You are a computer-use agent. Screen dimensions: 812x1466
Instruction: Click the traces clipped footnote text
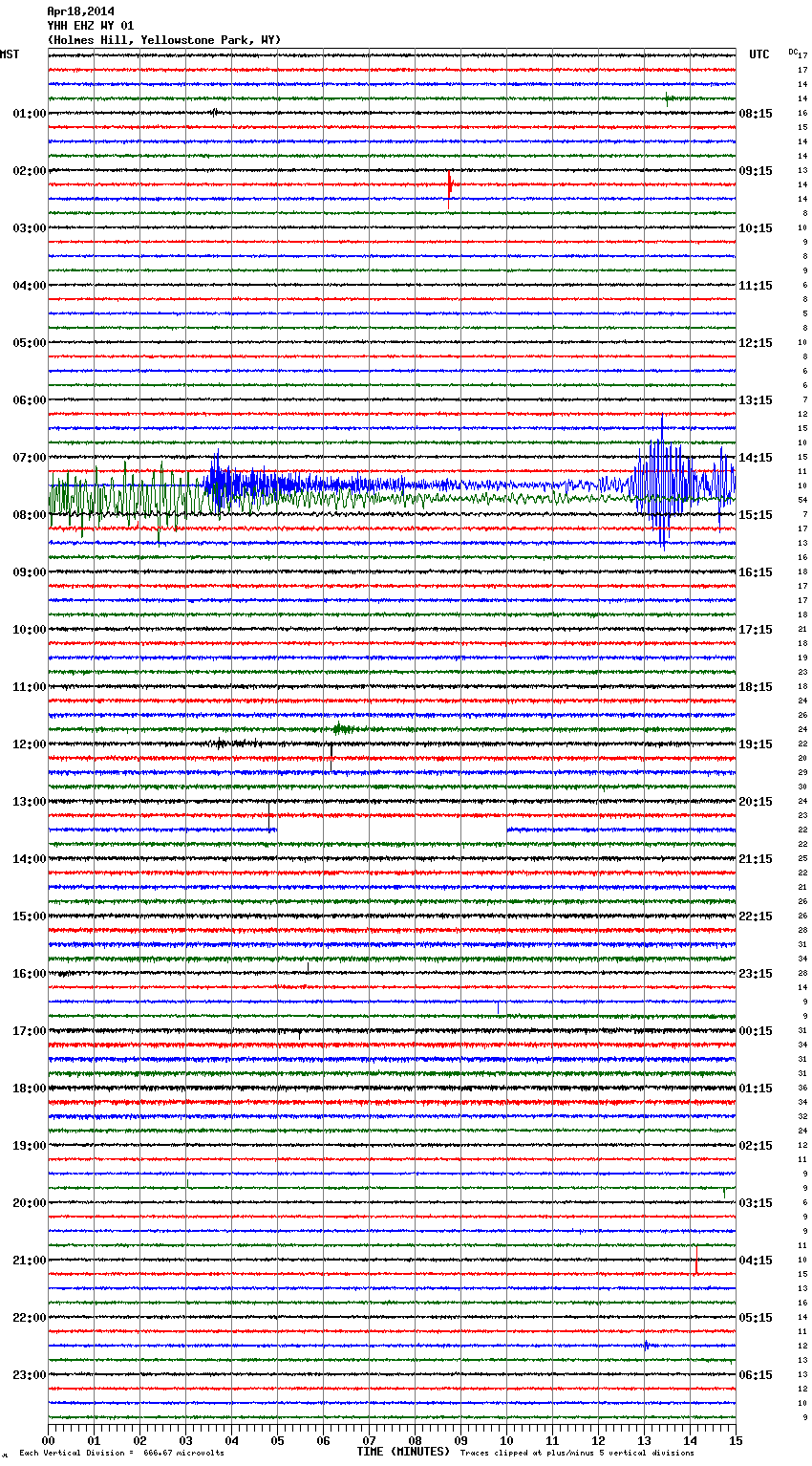click(x=577, y=1453)
